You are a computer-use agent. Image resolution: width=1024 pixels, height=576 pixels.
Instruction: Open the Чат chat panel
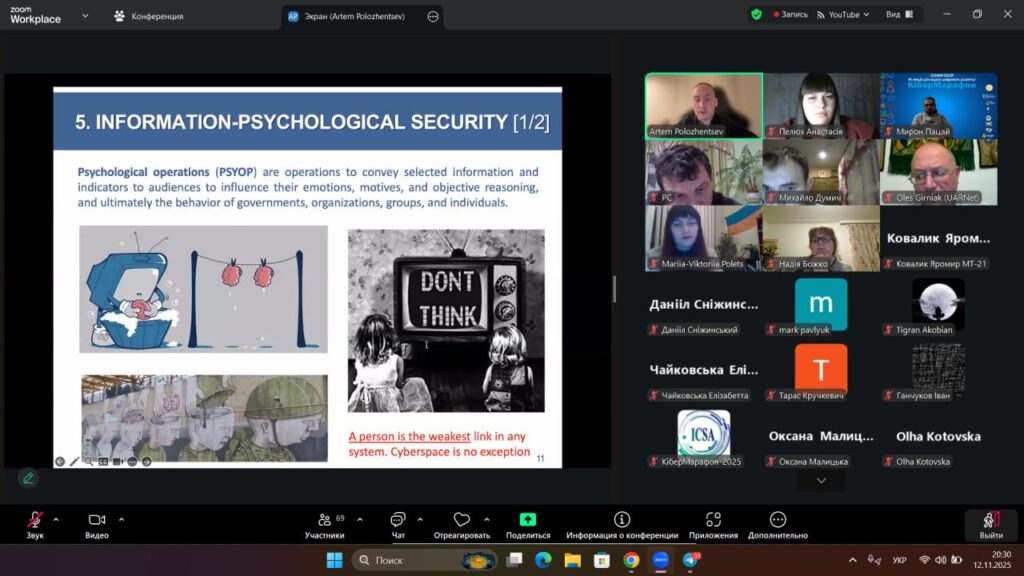398,521
